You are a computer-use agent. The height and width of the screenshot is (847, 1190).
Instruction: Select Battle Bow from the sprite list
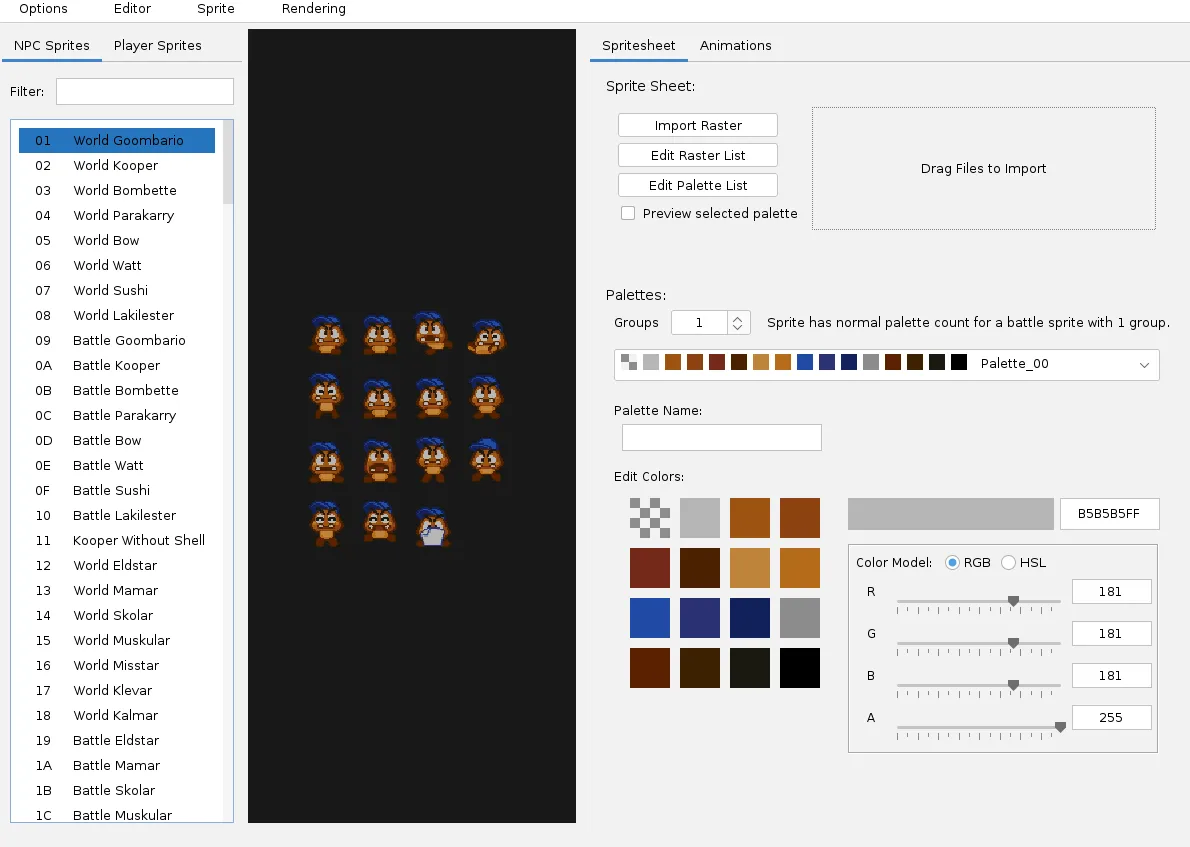[106, 440]
